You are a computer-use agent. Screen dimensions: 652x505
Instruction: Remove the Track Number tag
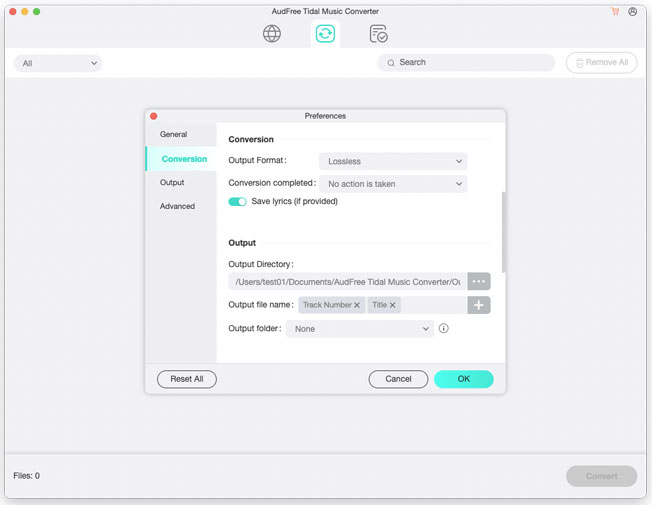click(357, 305)
